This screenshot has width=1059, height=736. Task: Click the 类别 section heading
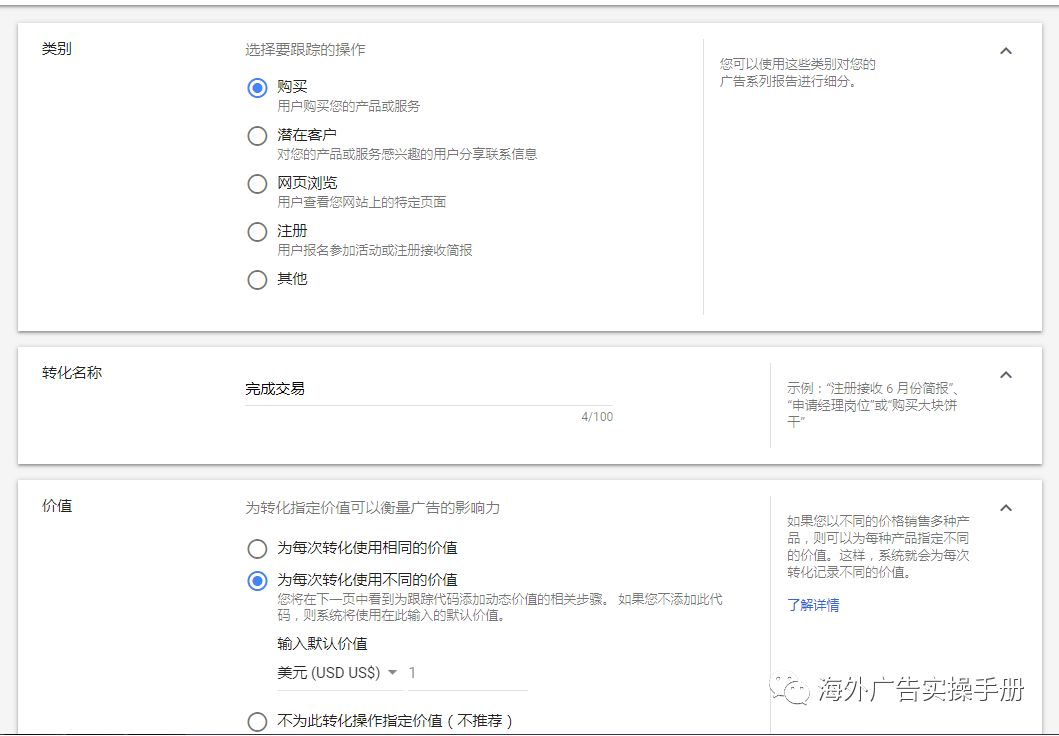[x=56, y=49]
